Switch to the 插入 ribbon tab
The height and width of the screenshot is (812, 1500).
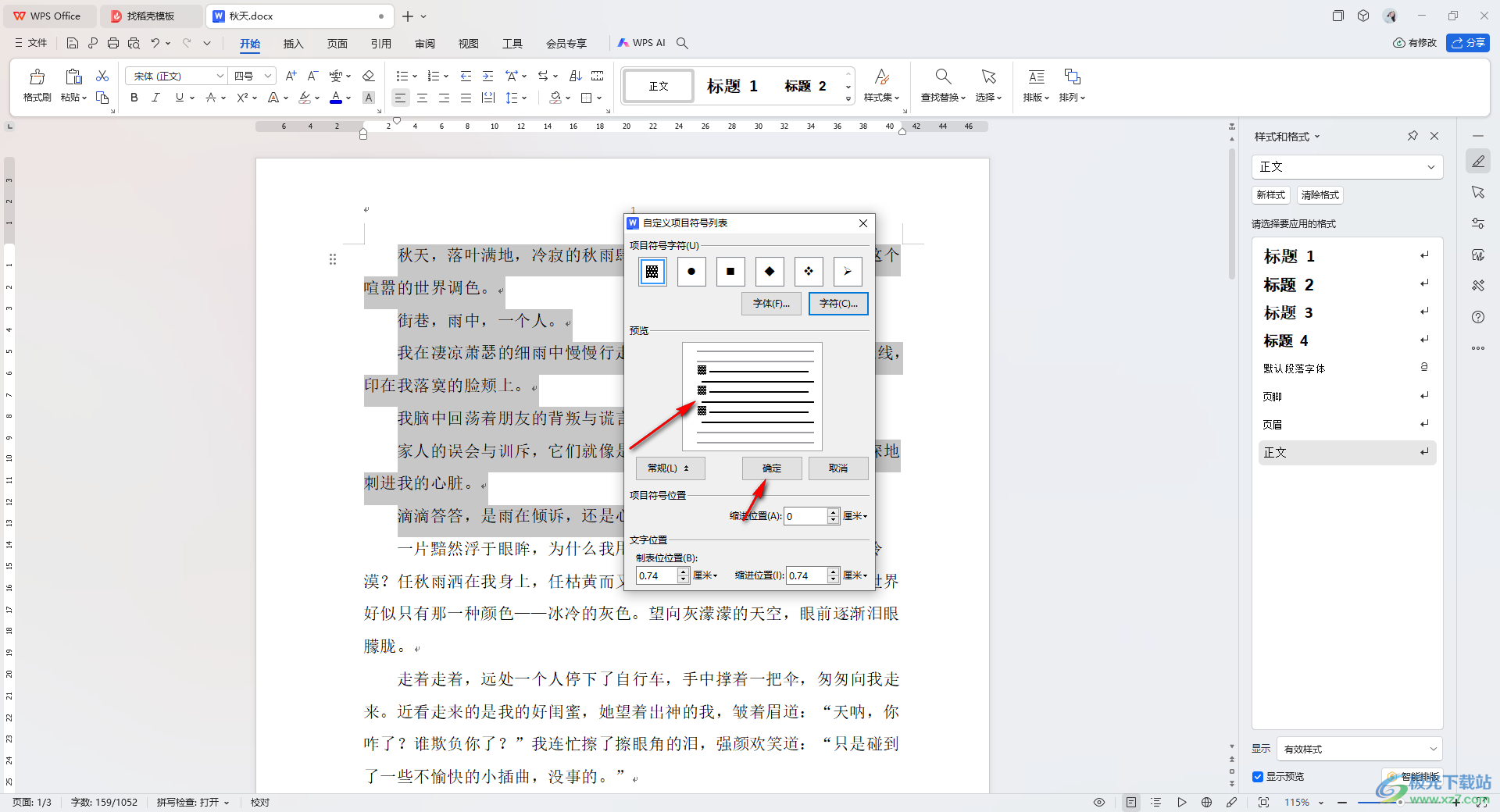293,44
